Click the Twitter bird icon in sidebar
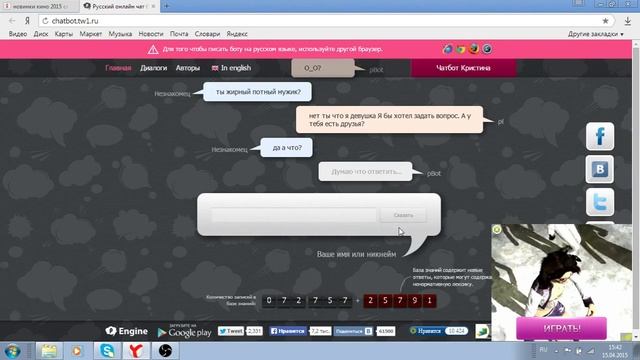Viewport: 640px width, 360px height. (x=600, y=202)
